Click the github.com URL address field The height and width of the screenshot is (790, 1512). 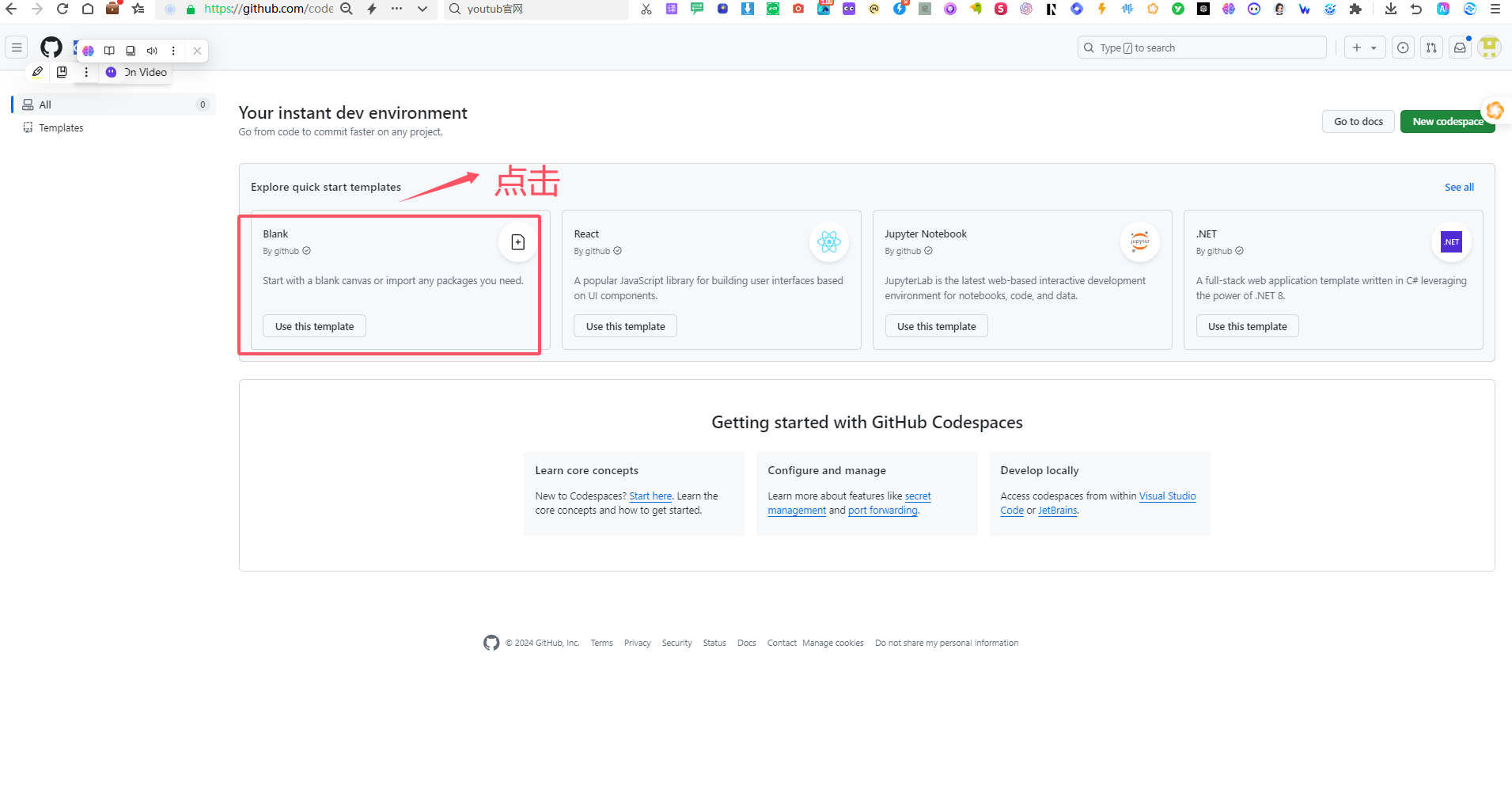269,9
